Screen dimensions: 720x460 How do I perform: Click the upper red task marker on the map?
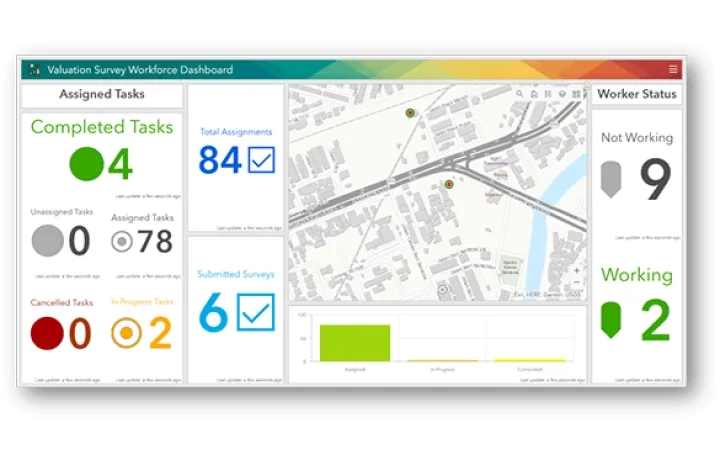410,112
